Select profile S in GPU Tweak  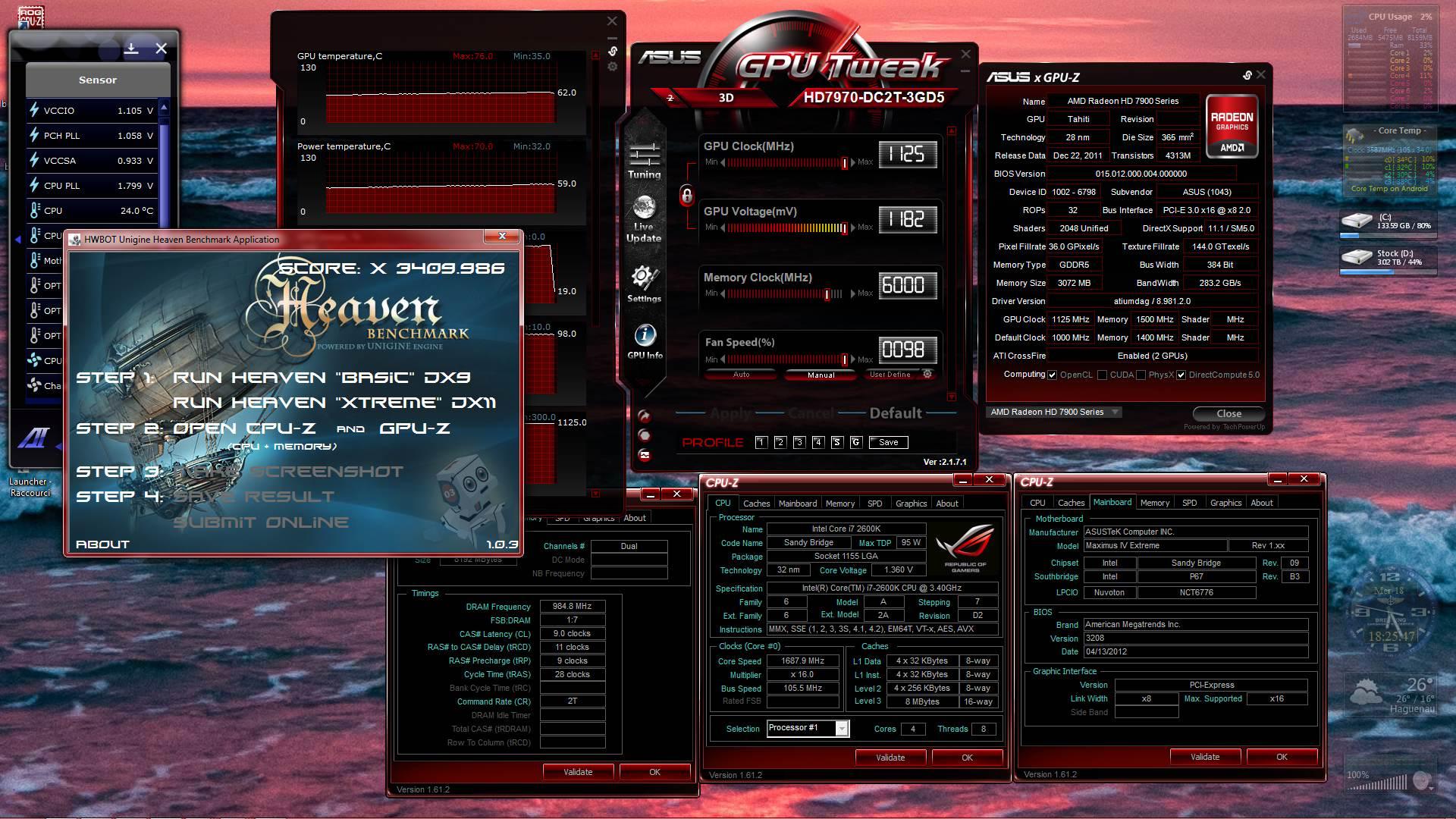[x=837, y=442]
